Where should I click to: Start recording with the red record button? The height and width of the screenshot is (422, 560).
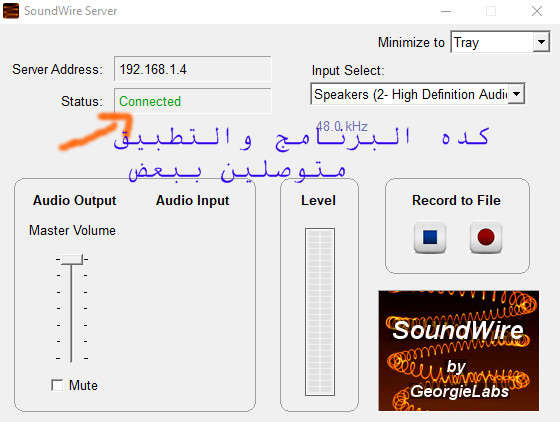coord(486,237)
